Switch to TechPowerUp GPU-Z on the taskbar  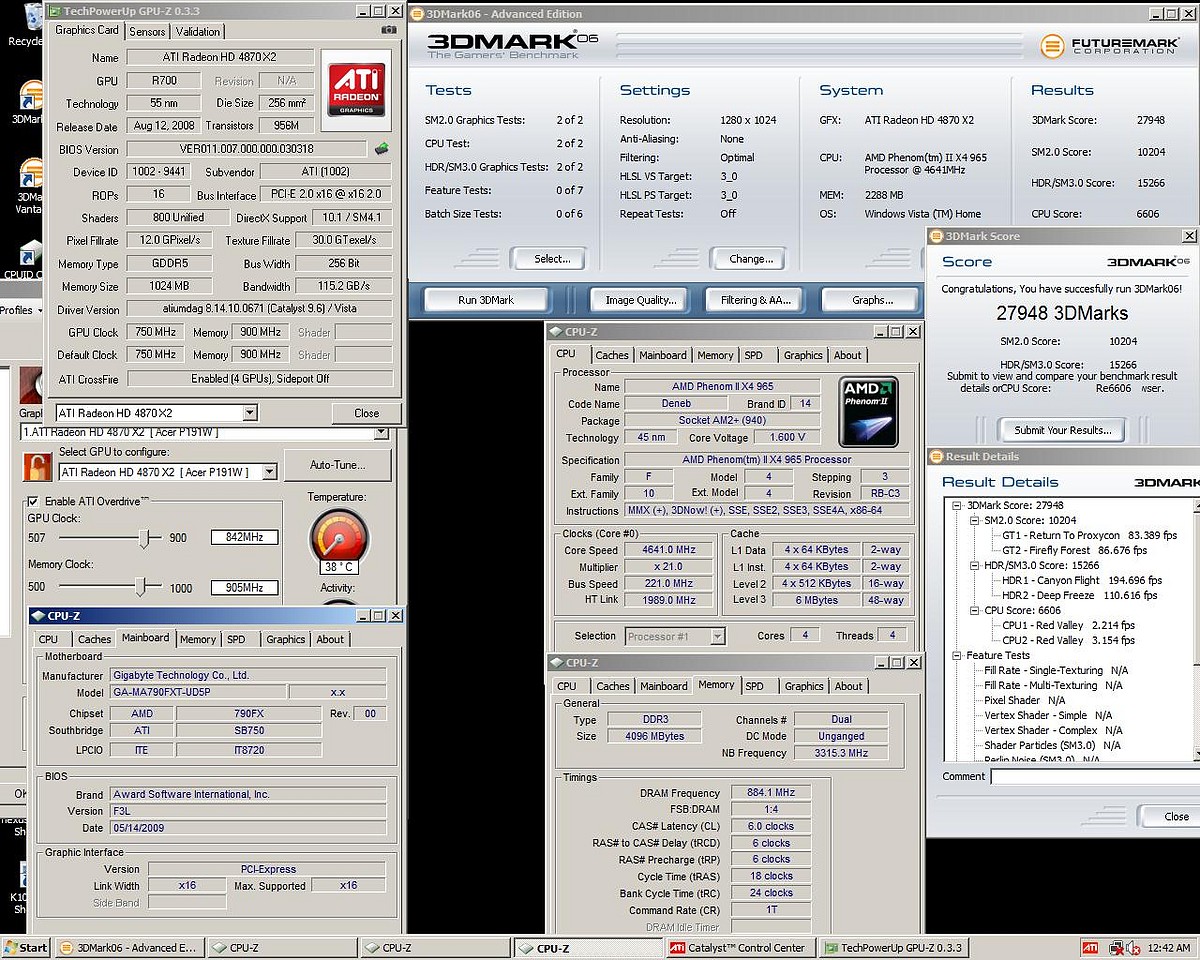click(x=893, y=948)
